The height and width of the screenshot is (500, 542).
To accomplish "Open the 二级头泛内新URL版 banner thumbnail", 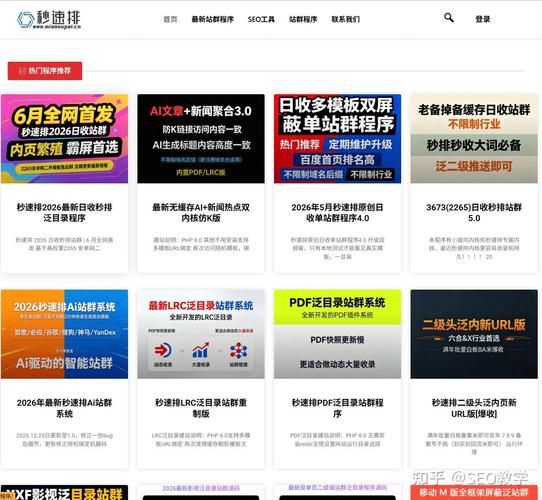I will [474, 334].
